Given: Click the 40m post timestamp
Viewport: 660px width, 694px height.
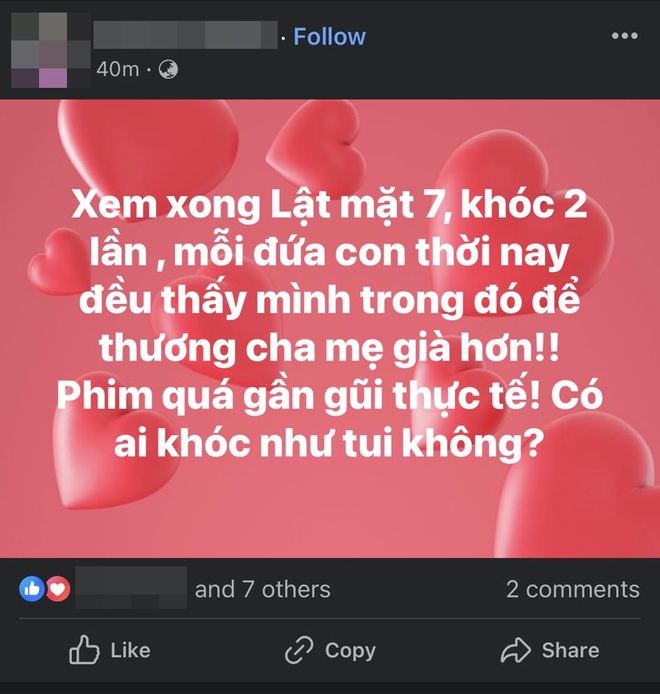Looking at the screenshot, I should click(x=118, y=69).
